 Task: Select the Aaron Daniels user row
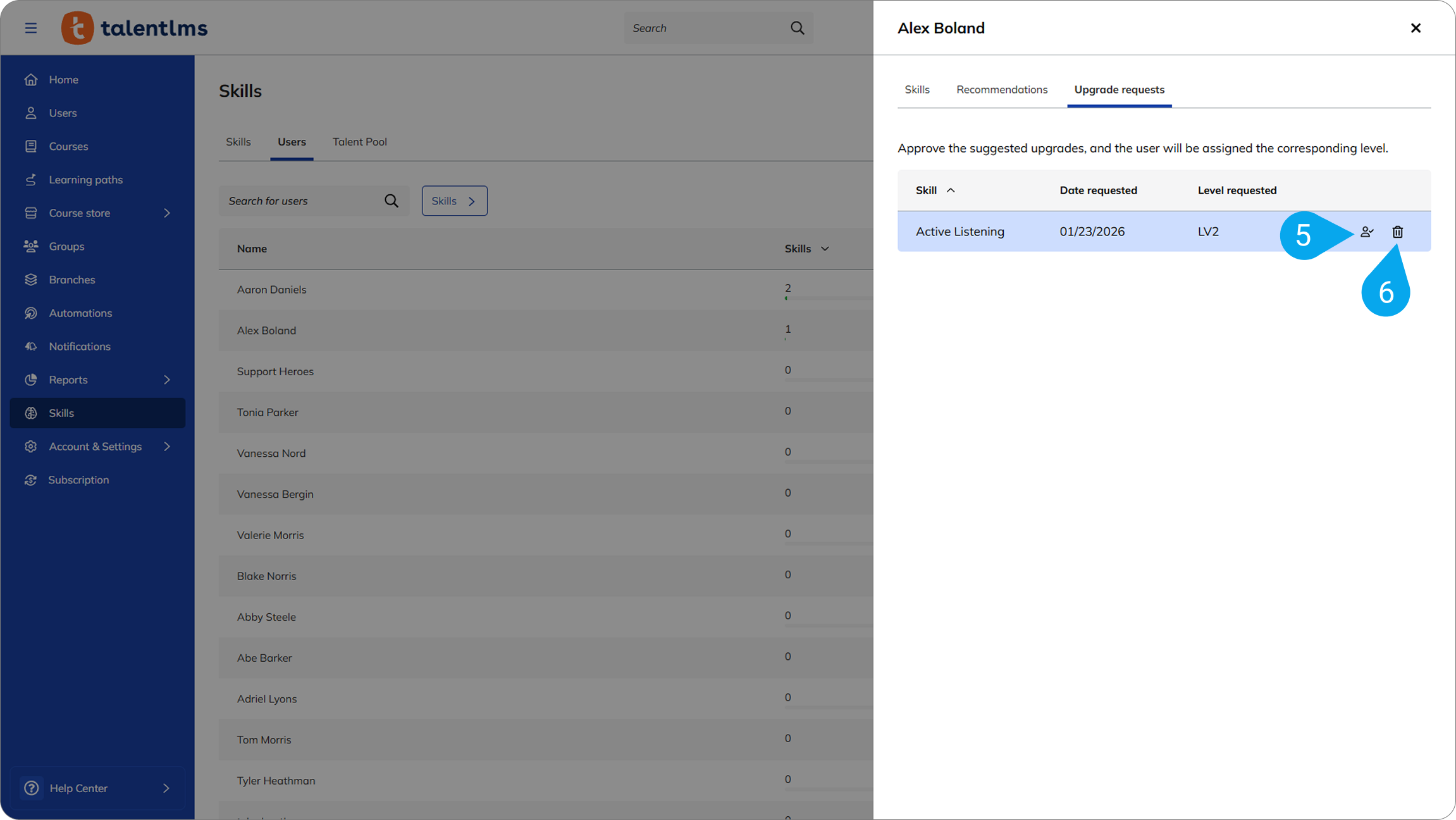click(x=272, y=290)
